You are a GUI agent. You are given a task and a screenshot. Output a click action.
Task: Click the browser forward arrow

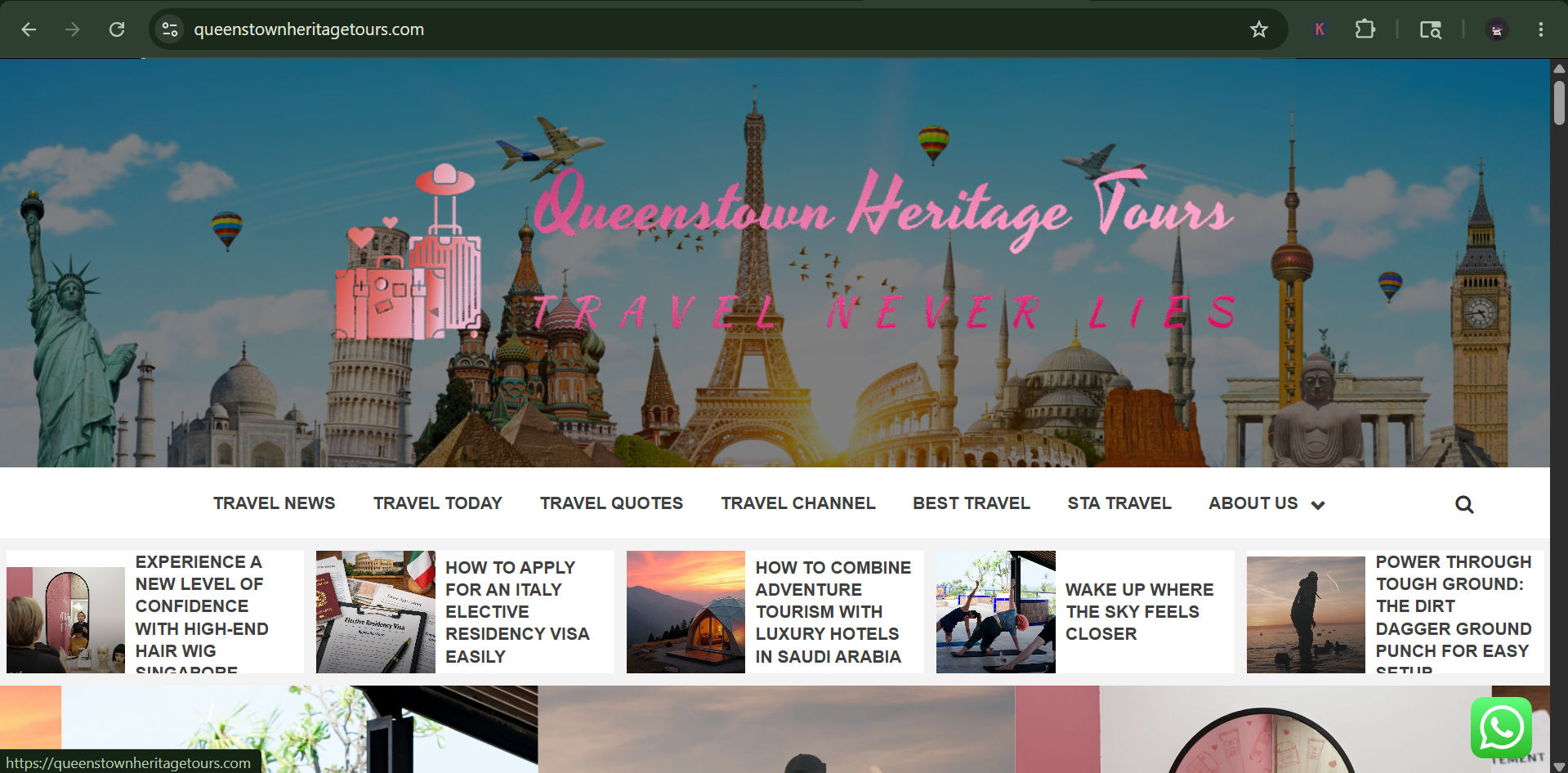pos(73,29)
